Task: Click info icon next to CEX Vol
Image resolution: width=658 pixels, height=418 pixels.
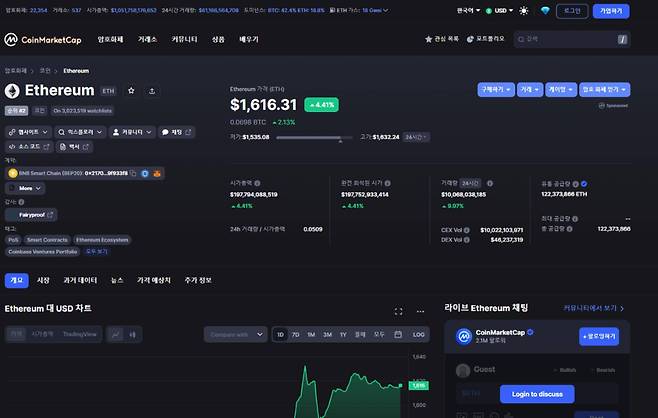Action: pyautogui.click(x=467, y=230)
